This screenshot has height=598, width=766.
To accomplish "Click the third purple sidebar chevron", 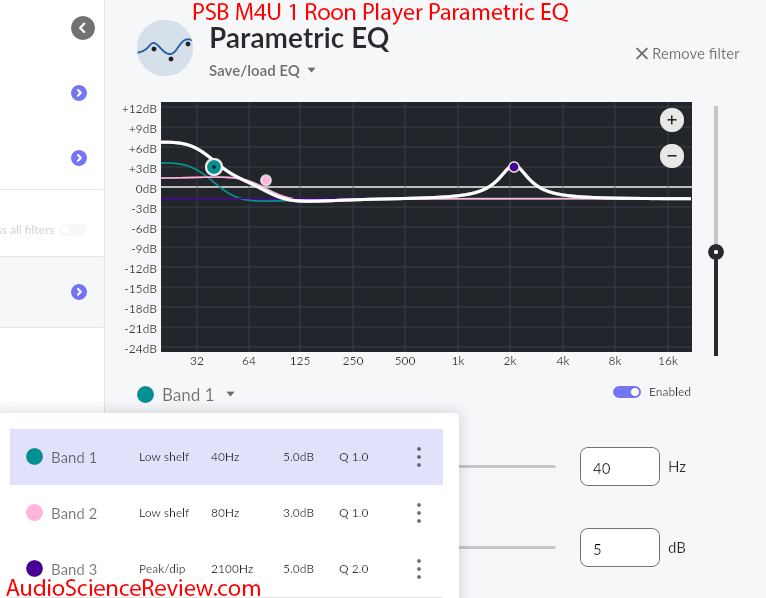I will 79,292.
